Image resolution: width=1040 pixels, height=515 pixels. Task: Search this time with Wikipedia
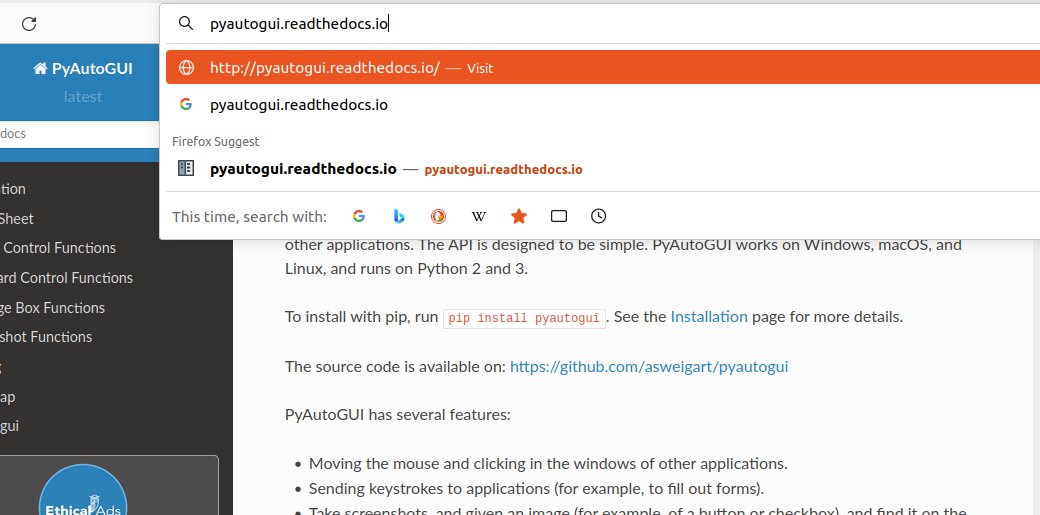tap(479, 216)
